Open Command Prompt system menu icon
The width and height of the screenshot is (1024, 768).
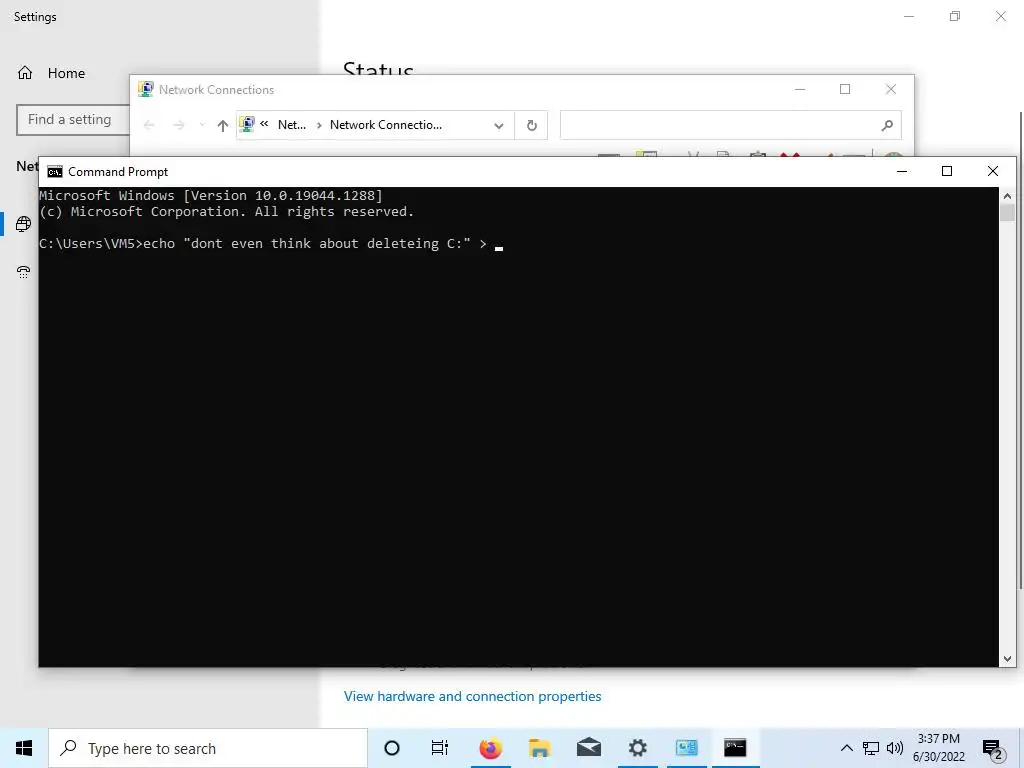55,172
